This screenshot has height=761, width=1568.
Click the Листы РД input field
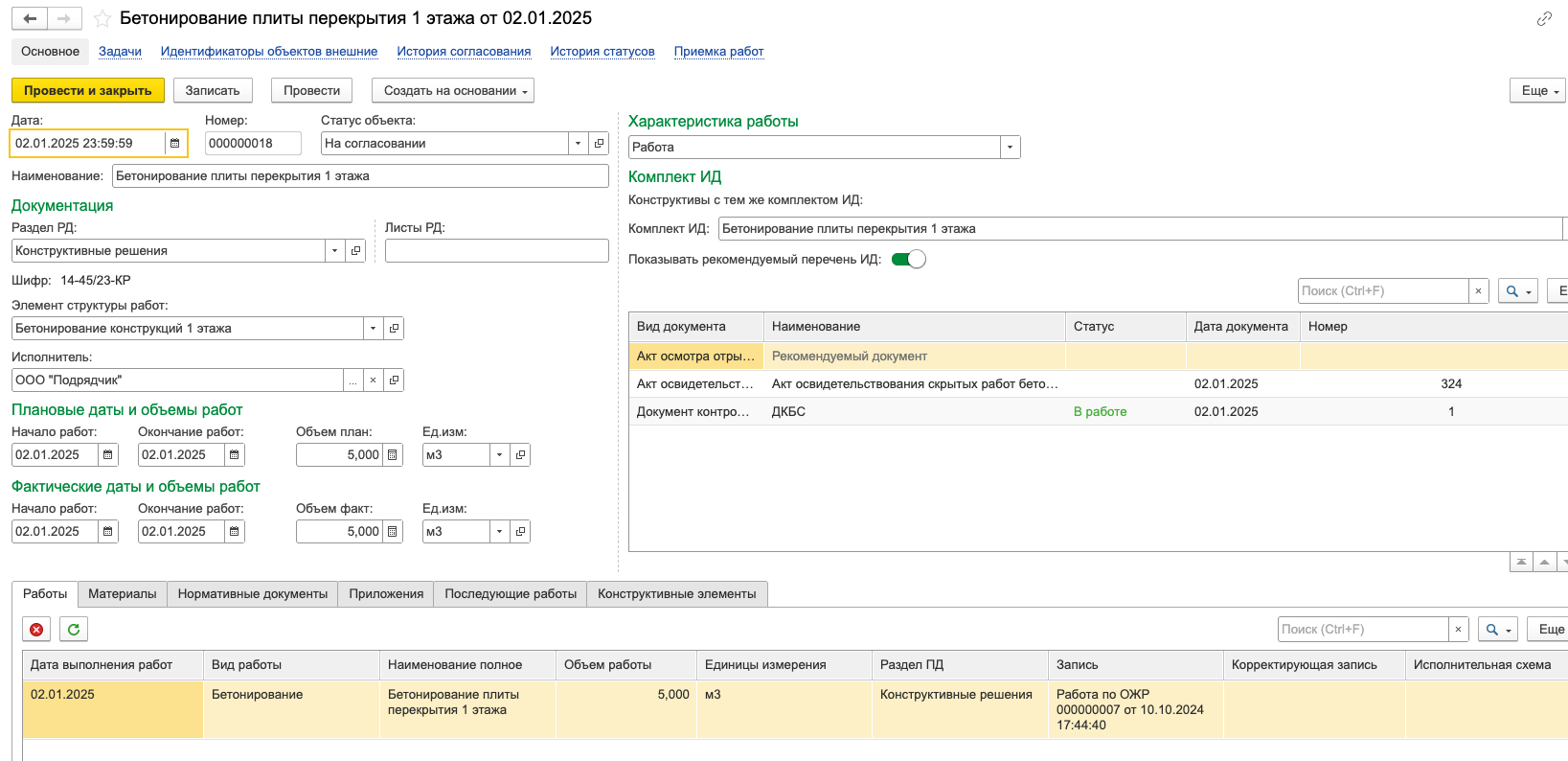point(496,251)
